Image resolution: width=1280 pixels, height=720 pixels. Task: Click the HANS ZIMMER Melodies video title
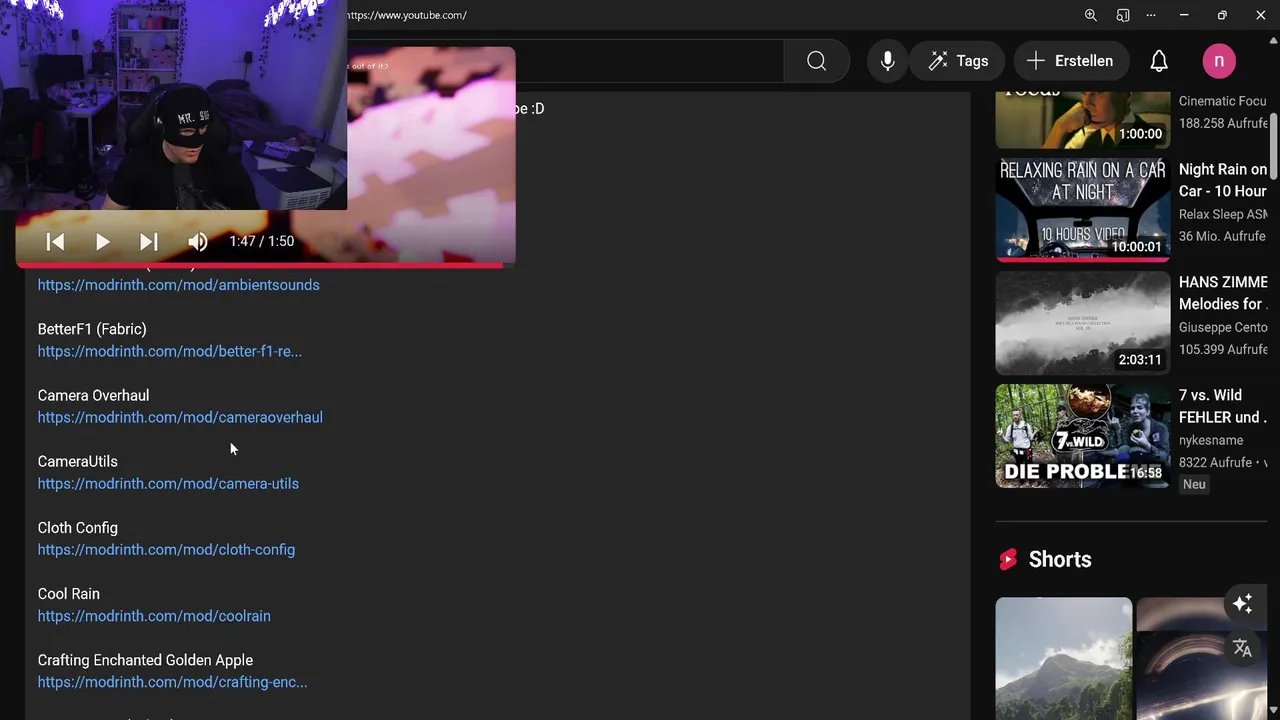point(1223,293)
